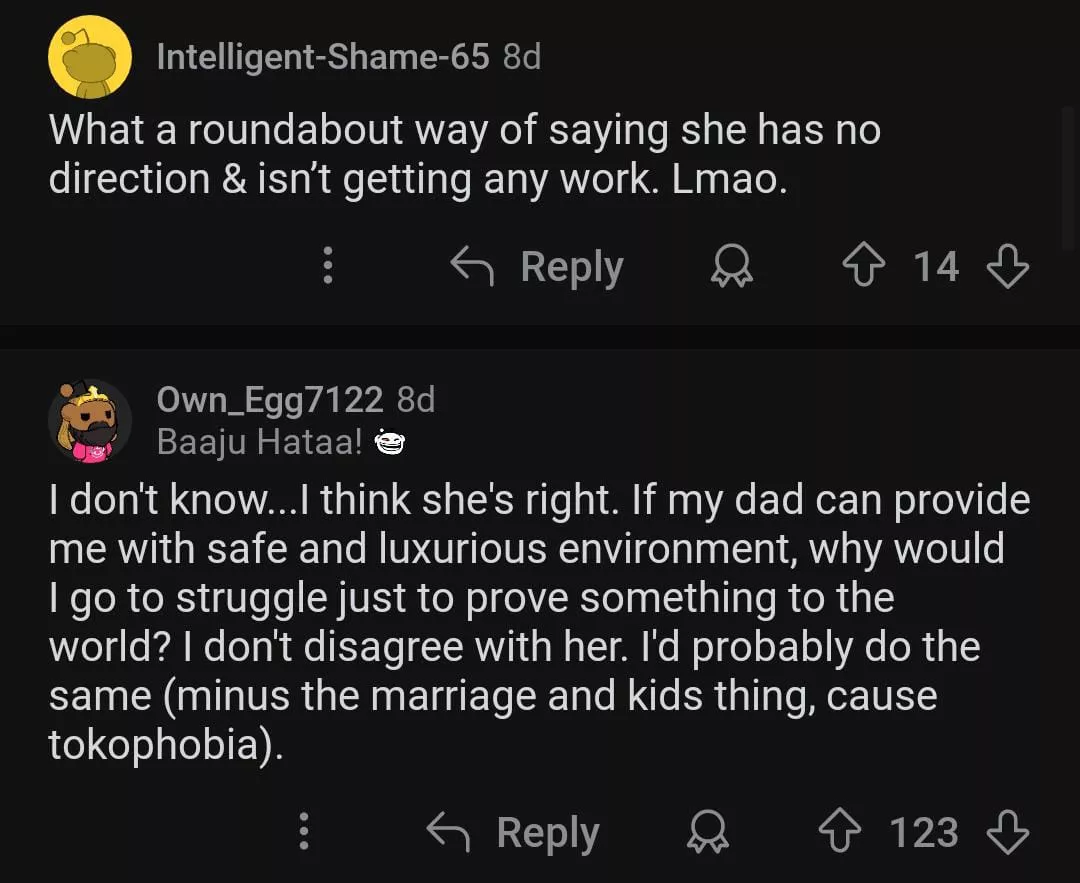Screen dimensions: 1080x883
Task: Tap Own_Egg7122's avatar picture
Action: [90, 421]
